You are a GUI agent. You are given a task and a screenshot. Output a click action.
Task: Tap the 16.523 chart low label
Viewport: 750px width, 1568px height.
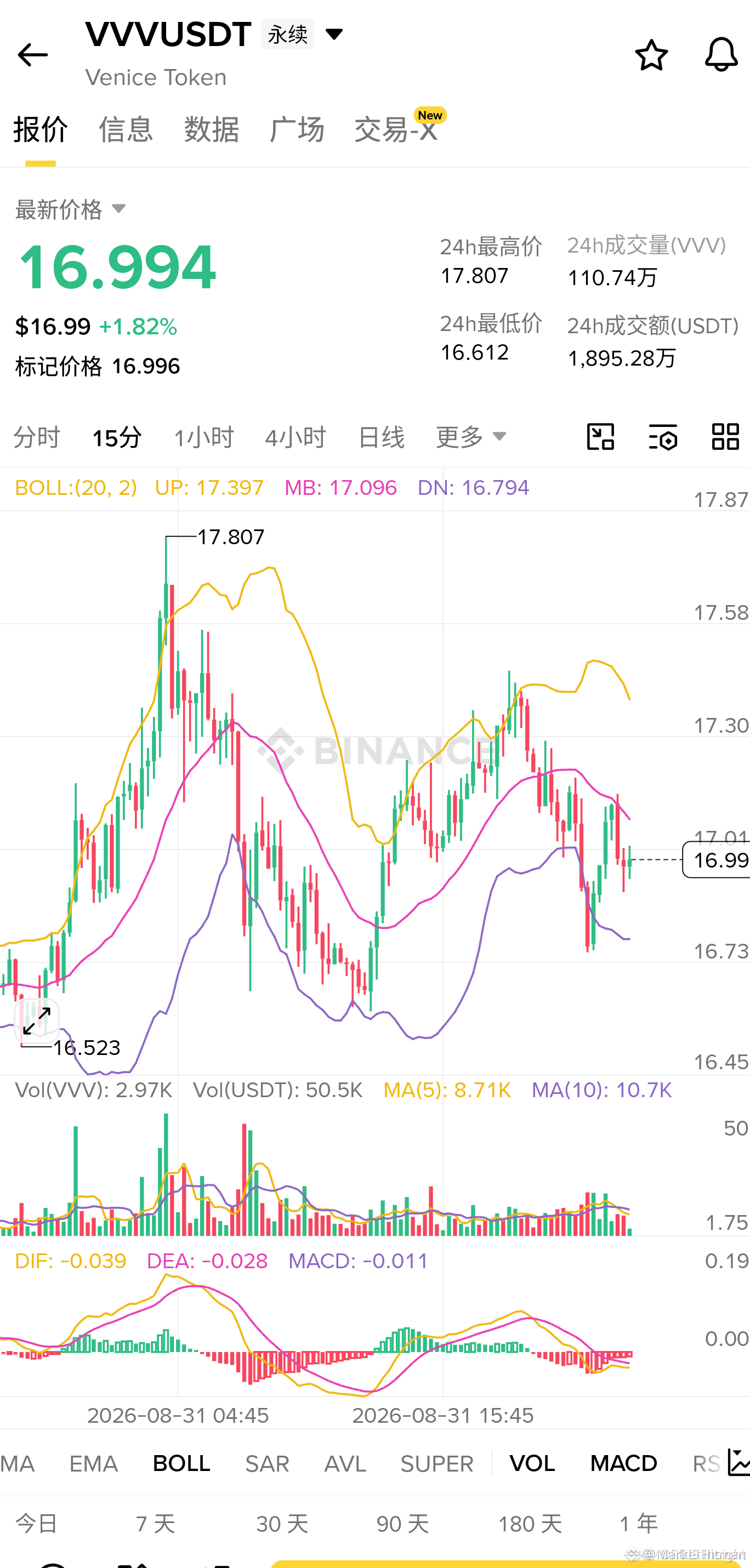[87, 1047]
